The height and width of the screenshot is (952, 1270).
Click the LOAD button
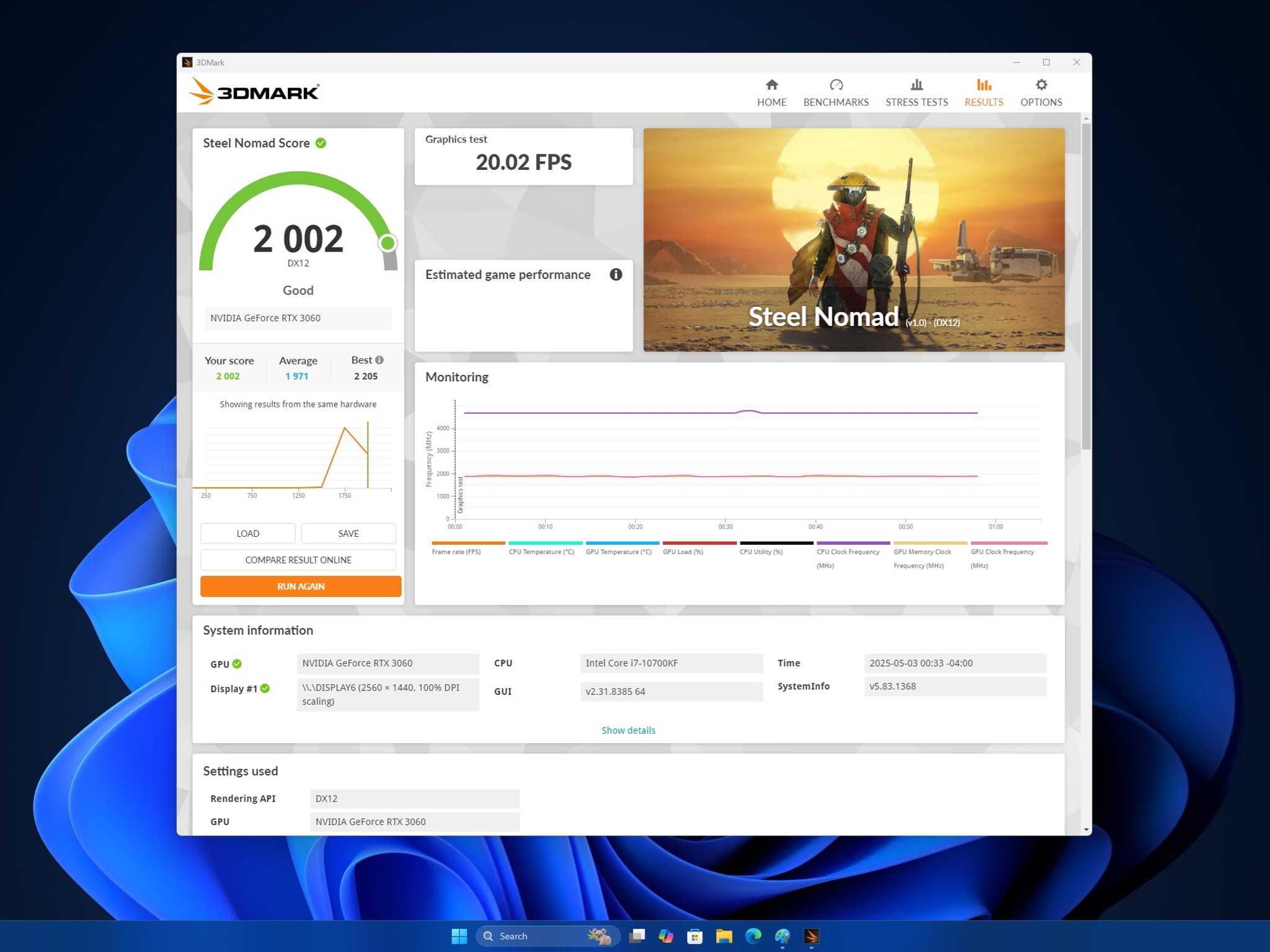point(248,534)
